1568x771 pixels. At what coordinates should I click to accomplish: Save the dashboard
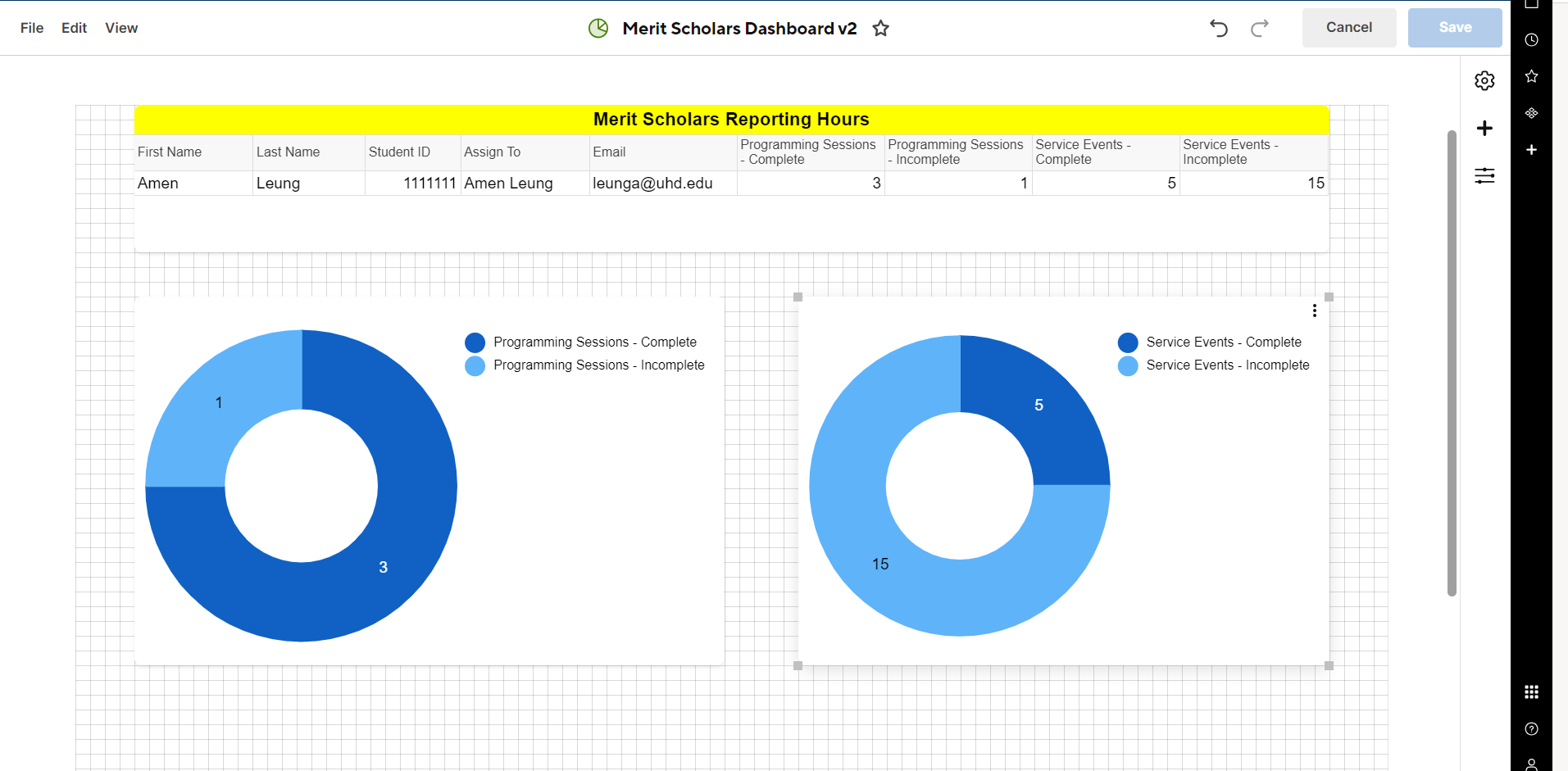pos(1455,28)
